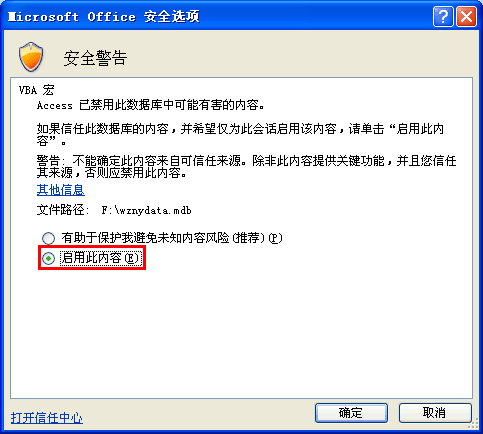This screenshot has width=483, height=434.
Task: Click the resize grip in the dialog corner
Action: coord(473,425)
